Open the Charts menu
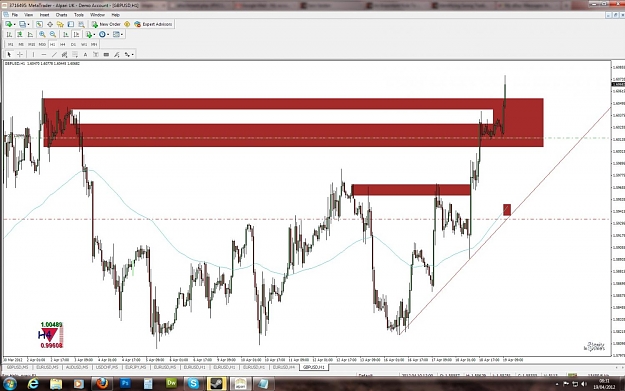Viewport: 625px width, 391px height. click(61, 15)
